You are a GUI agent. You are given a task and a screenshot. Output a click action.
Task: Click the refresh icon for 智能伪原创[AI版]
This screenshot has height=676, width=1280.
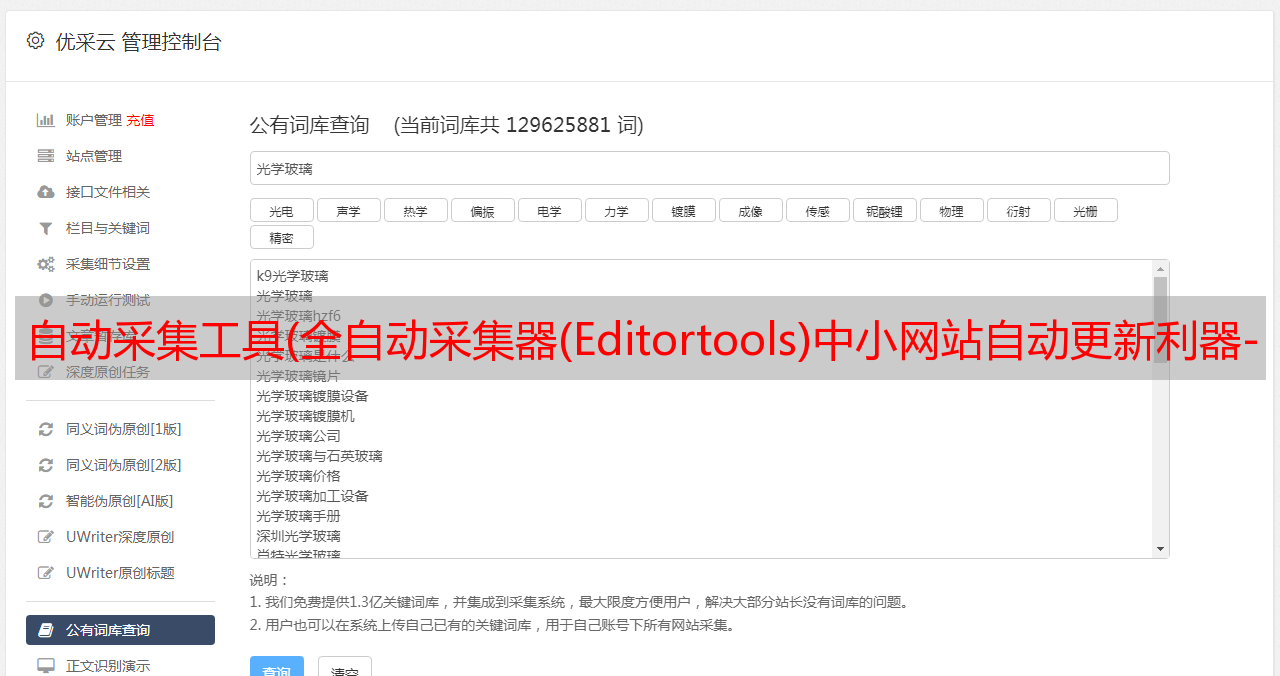45,501
